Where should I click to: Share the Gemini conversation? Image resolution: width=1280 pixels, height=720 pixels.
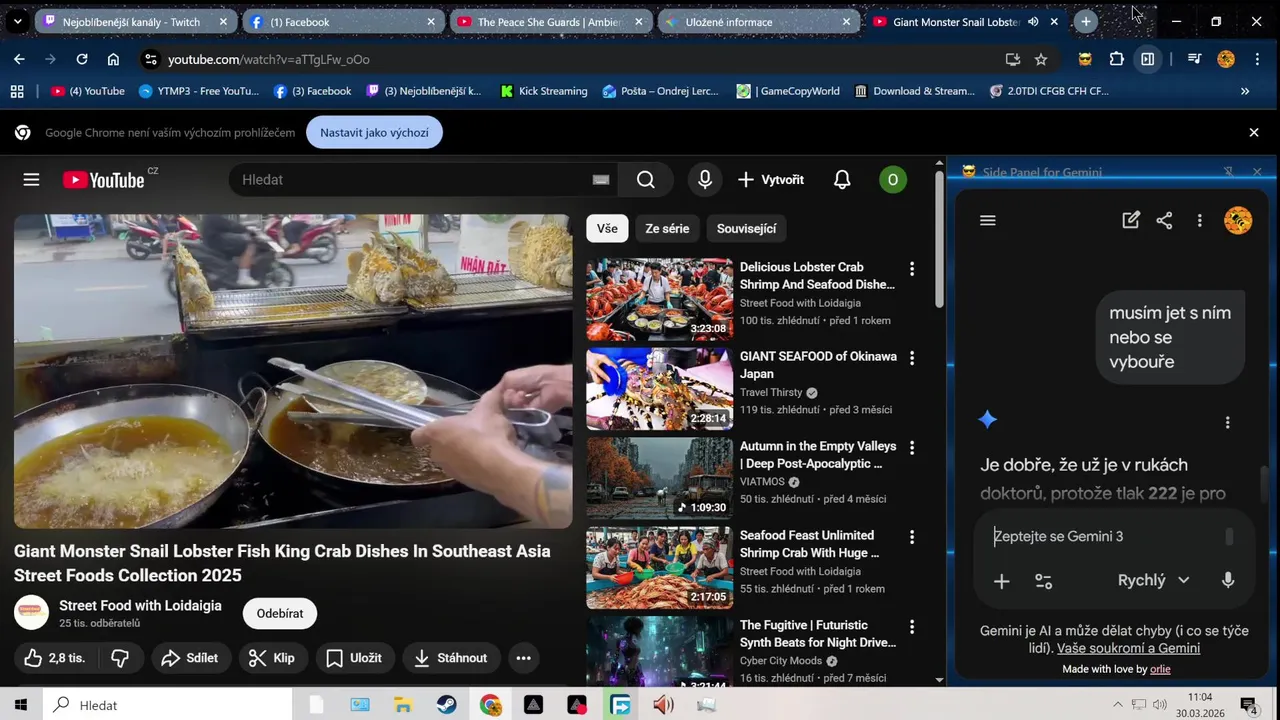pyautogui.click(x=1164, y=221)
